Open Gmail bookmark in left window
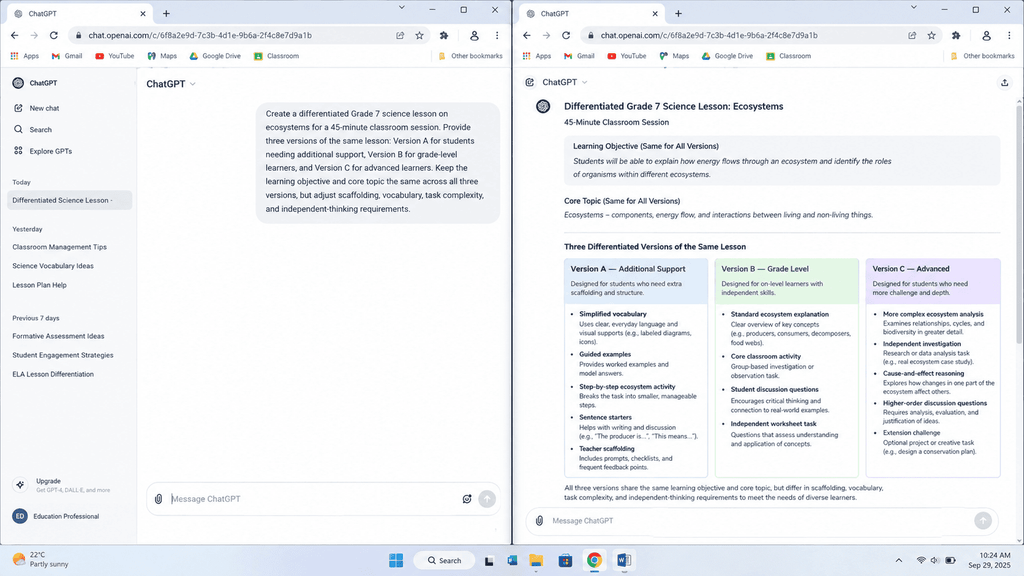Screen dimensions: 1024x576 (67, 56)
